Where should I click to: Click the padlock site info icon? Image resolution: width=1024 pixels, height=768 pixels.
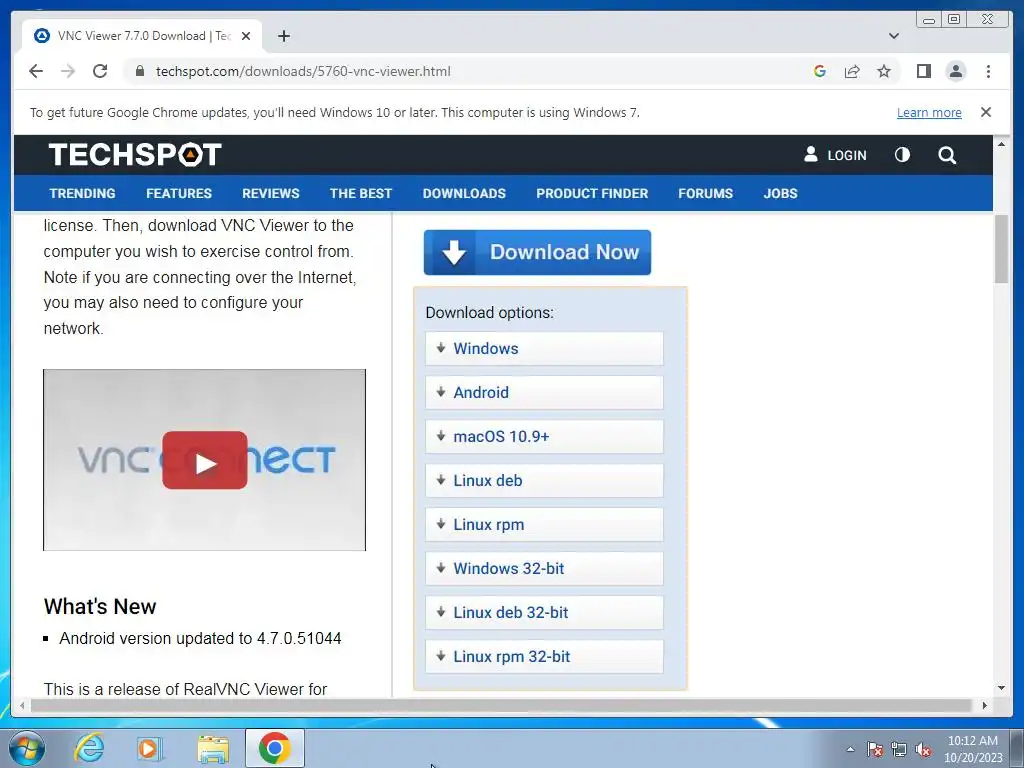(139, 71)
